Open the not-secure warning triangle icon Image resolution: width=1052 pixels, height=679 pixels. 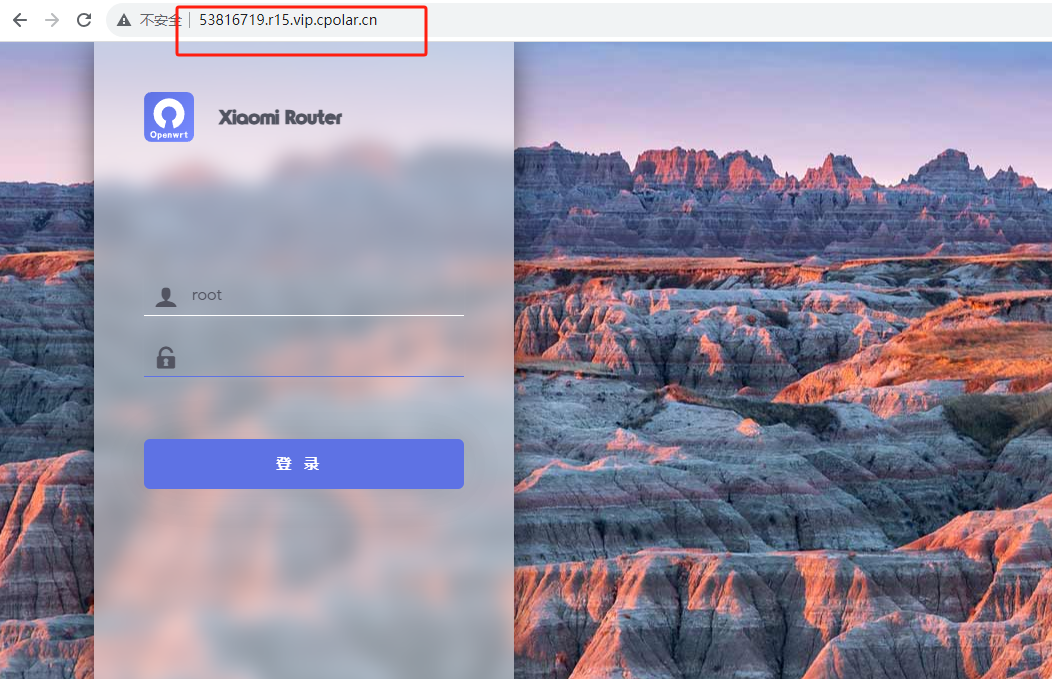point(124,21)
